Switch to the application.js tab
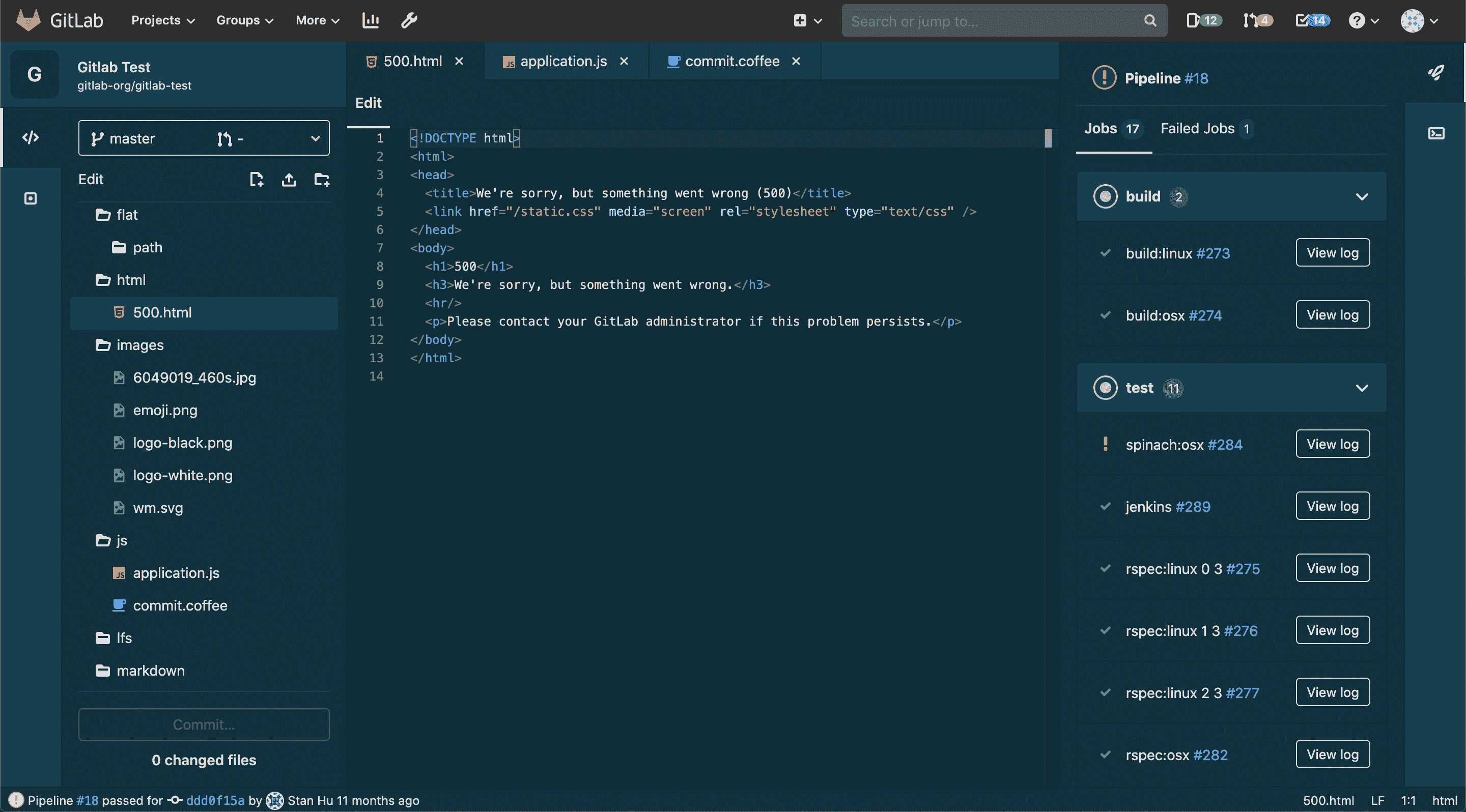 point(562,61)
